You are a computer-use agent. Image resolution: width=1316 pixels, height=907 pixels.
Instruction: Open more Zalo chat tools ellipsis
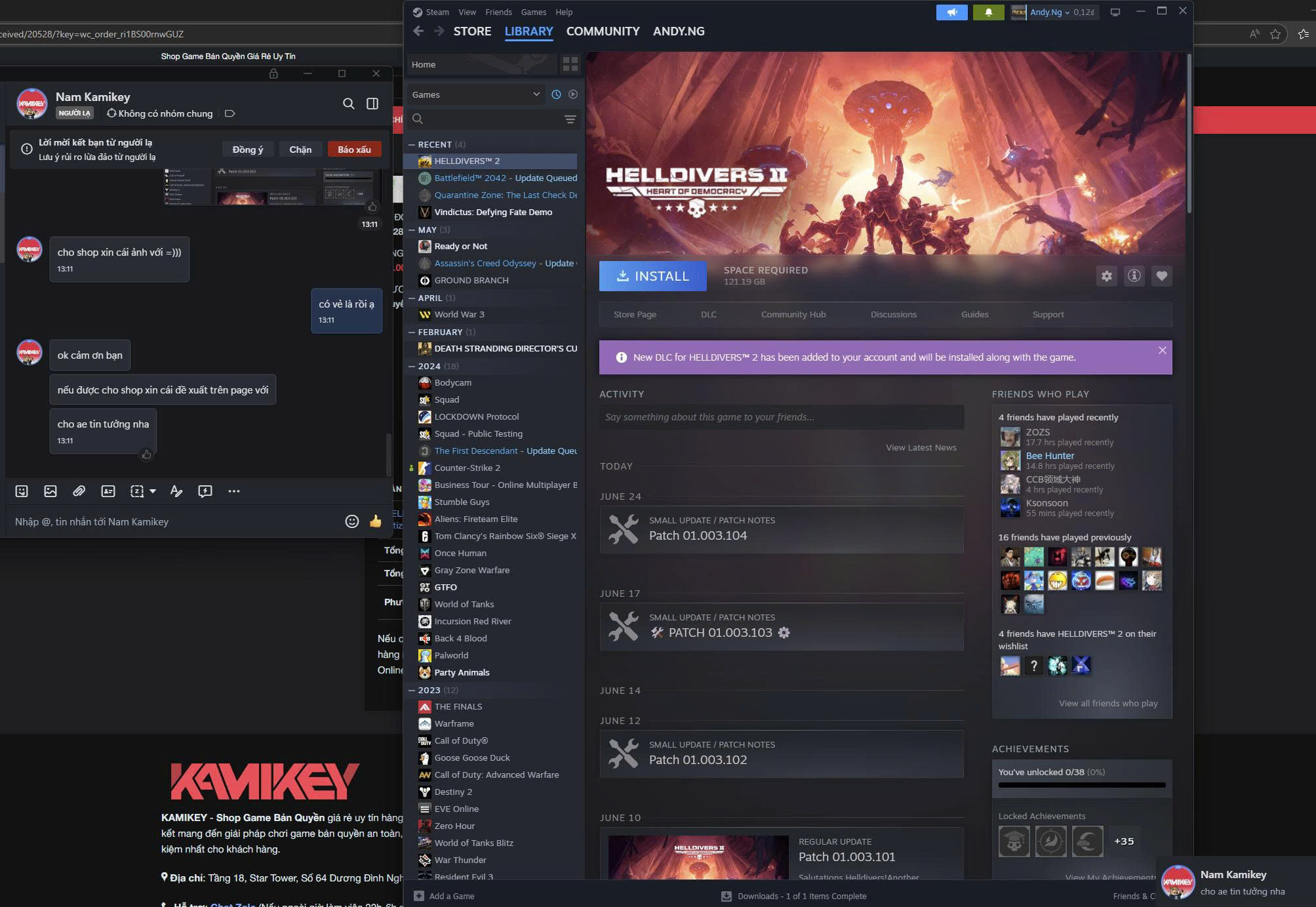coord(234,491)
